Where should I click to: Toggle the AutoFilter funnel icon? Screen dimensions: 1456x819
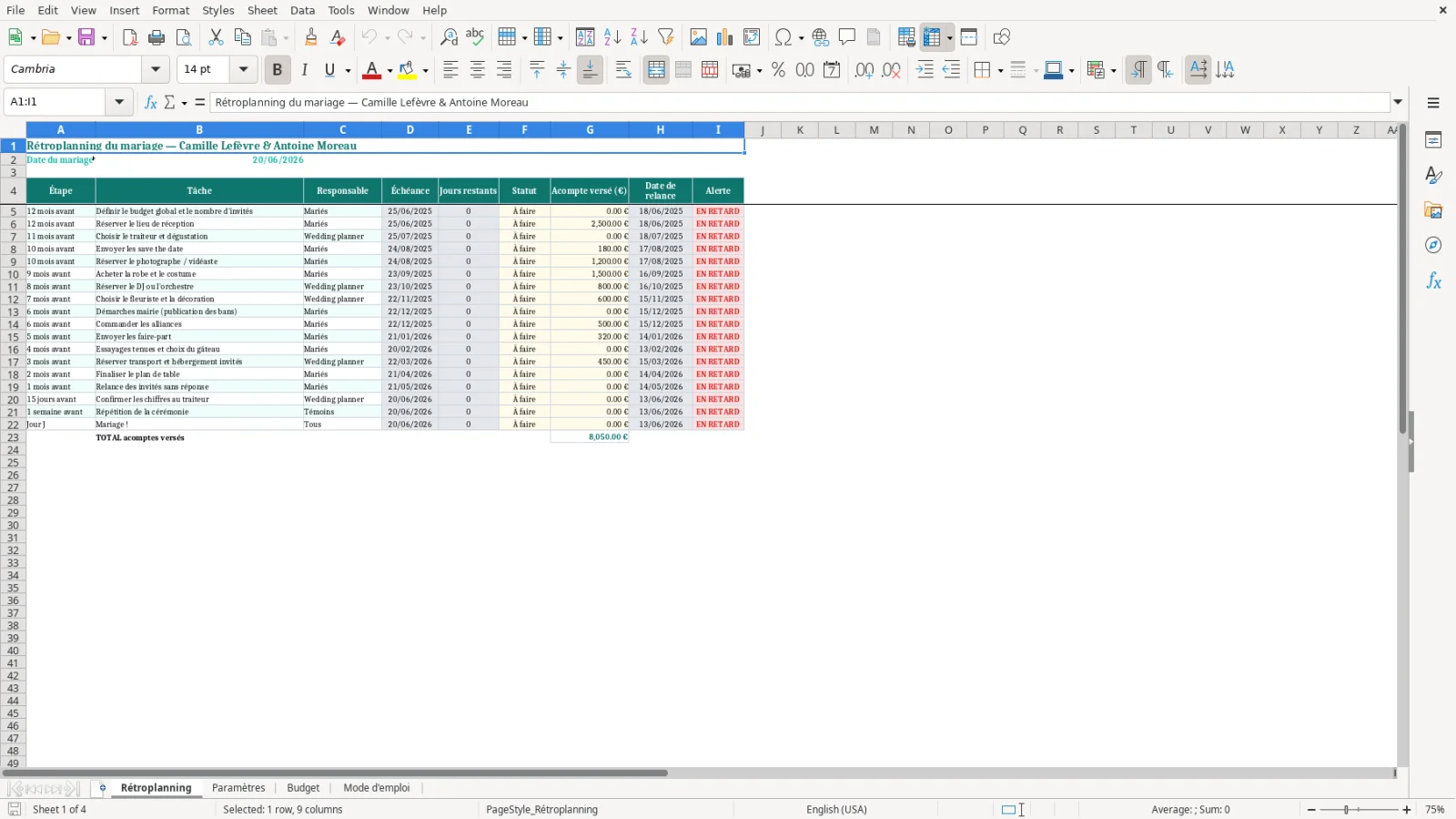pos(666,37)
